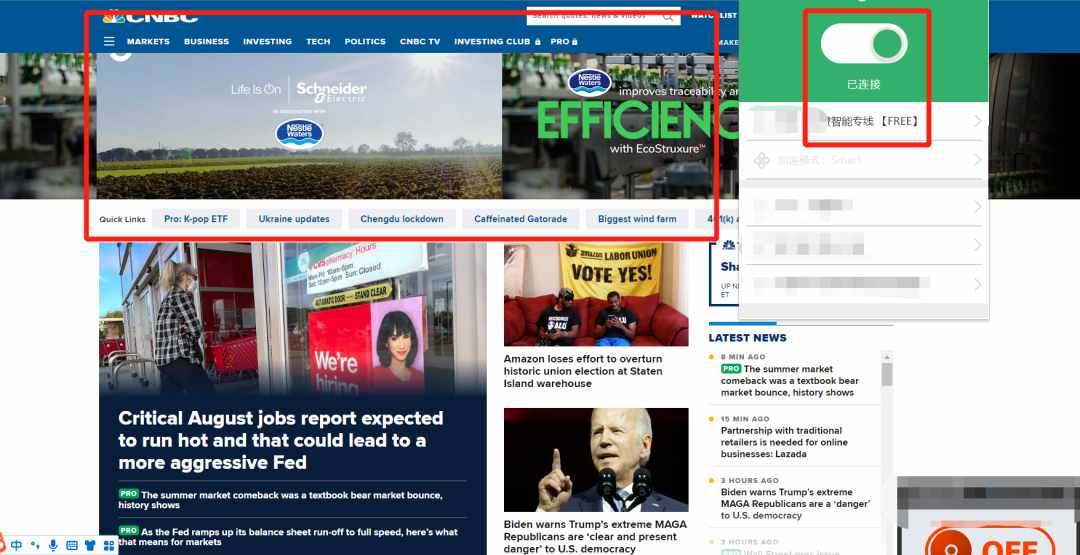Open the CNBC hamburger menu
1080x555 pixels.
[x=109, y=41]
